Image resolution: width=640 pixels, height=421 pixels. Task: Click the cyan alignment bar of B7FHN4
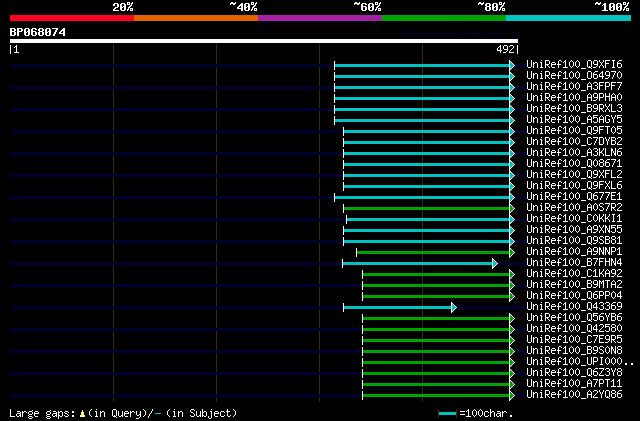[x=417, y=263]
